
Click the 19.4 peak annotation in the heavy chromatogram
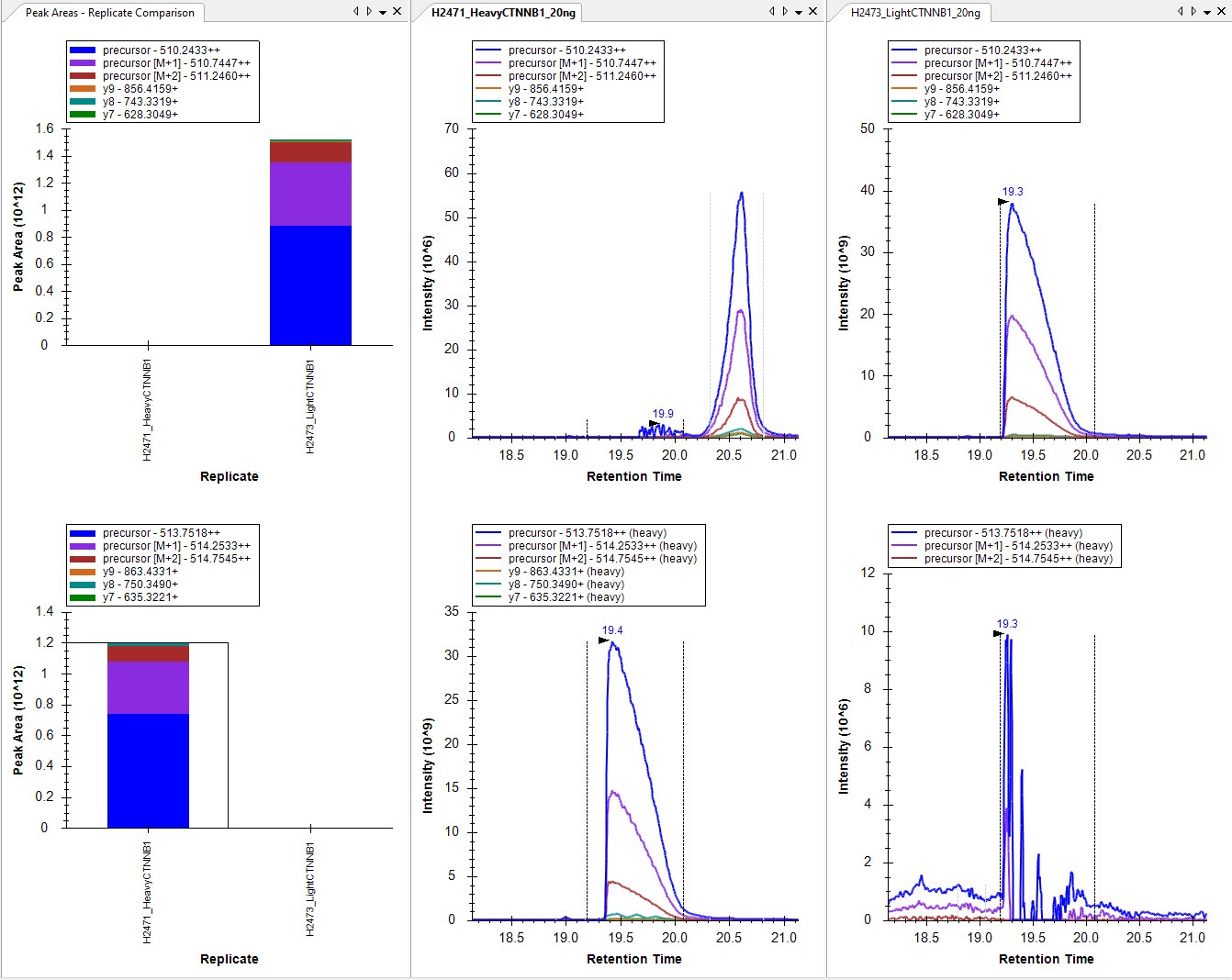click(x=612, y=630)
